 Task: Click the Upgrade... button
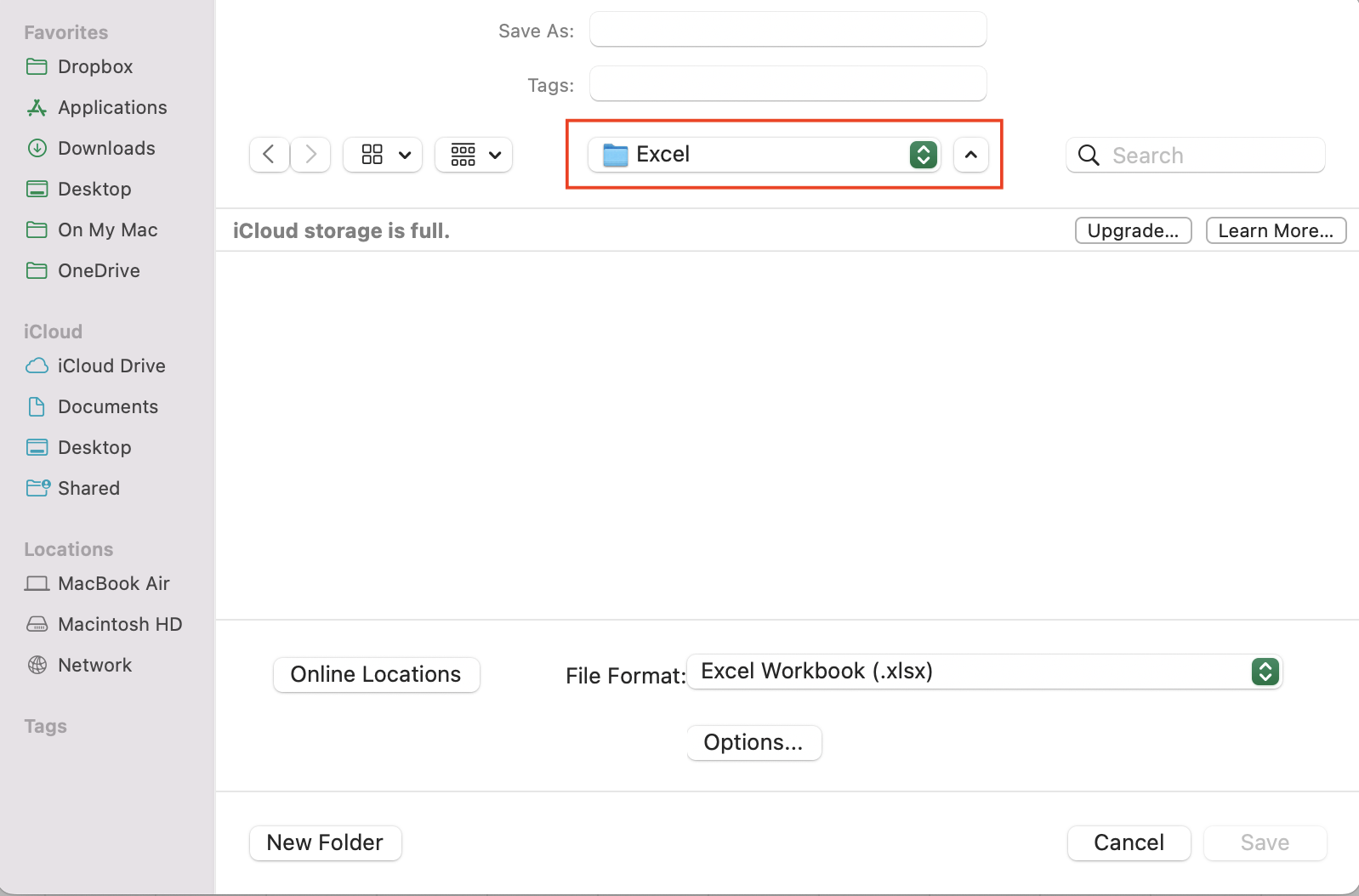(x=1134, y=230)
